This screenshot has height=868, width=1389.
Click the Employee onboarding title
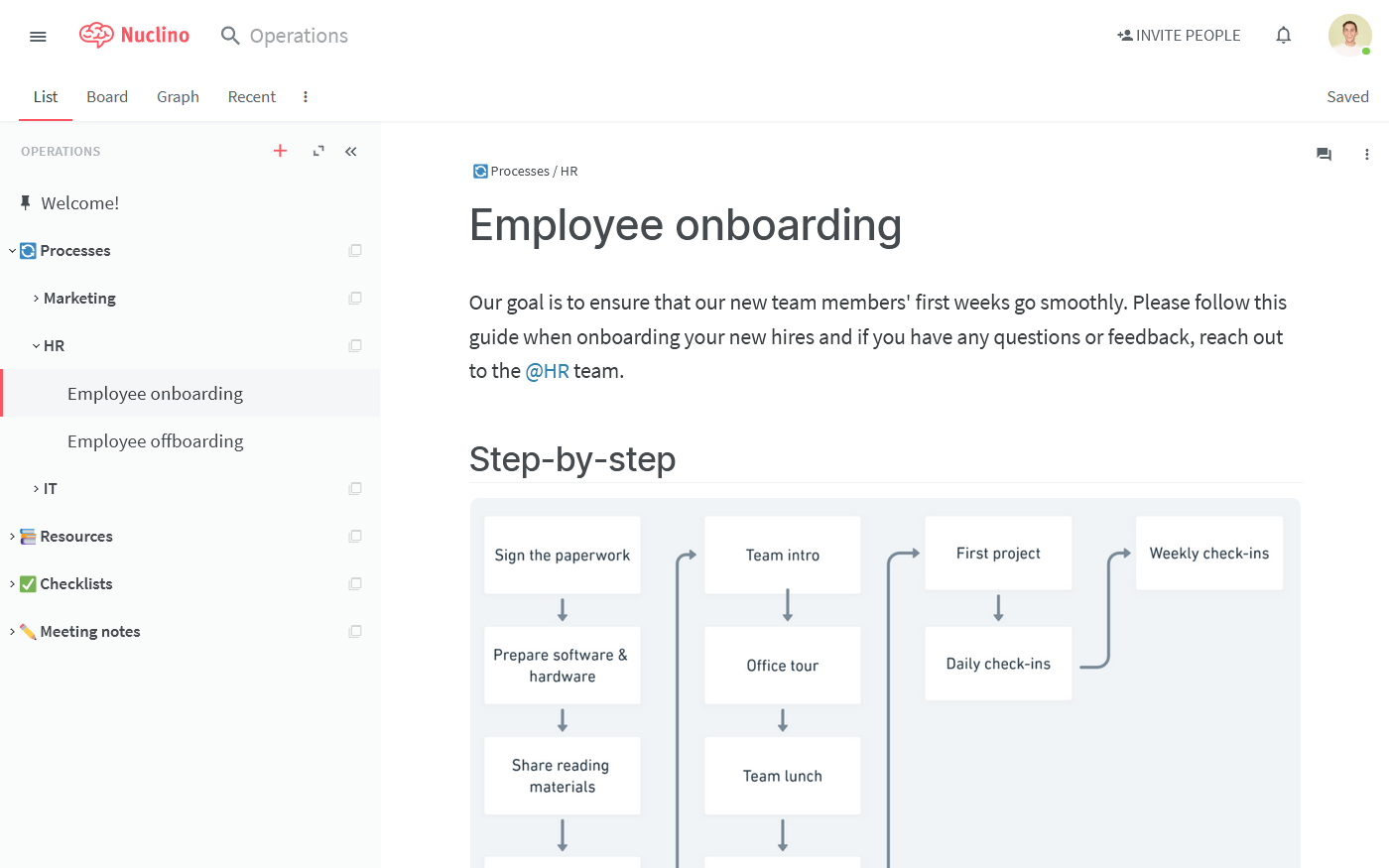coord(686,225)
